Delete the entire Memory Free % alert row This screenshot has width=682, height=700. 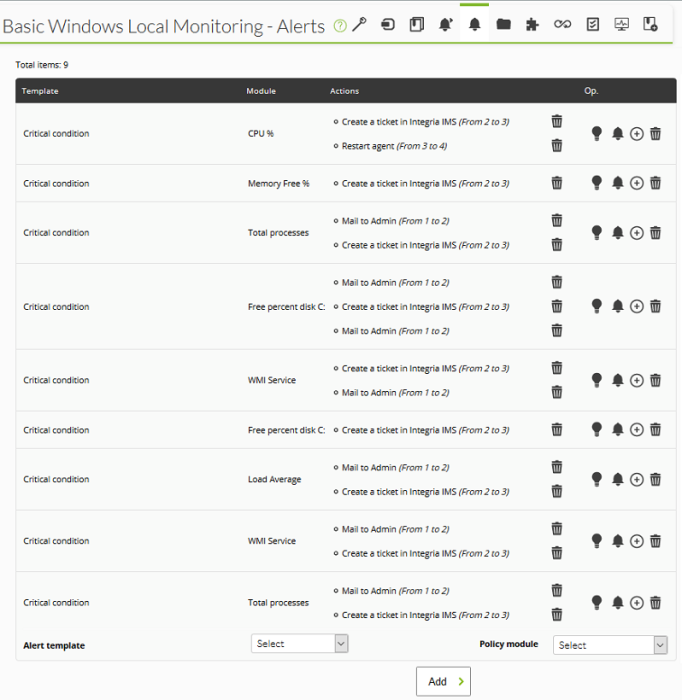coord(655,183)
